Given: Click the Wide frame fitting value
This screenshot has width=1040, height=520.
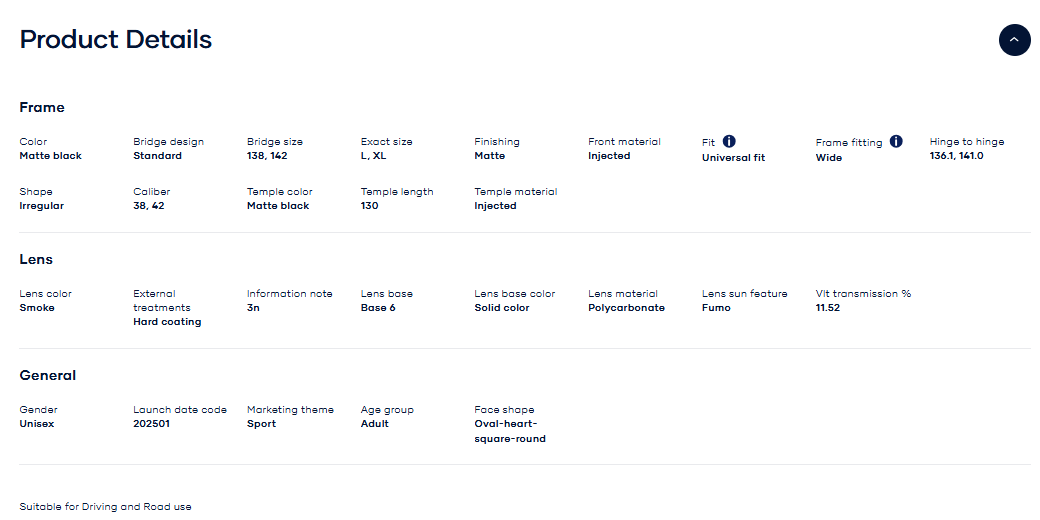Looking at the screenshot, I should (x=829, y=158).
